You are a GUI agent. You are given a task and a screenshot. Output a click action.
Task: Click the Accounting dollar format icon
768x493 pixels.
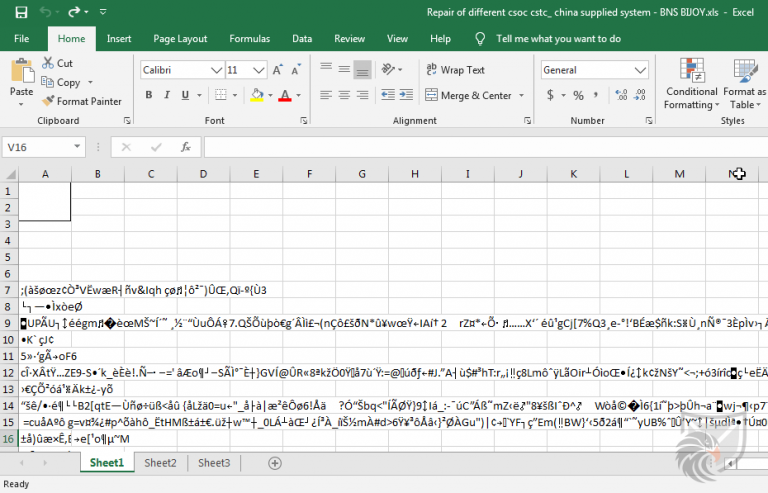[551, 95]
